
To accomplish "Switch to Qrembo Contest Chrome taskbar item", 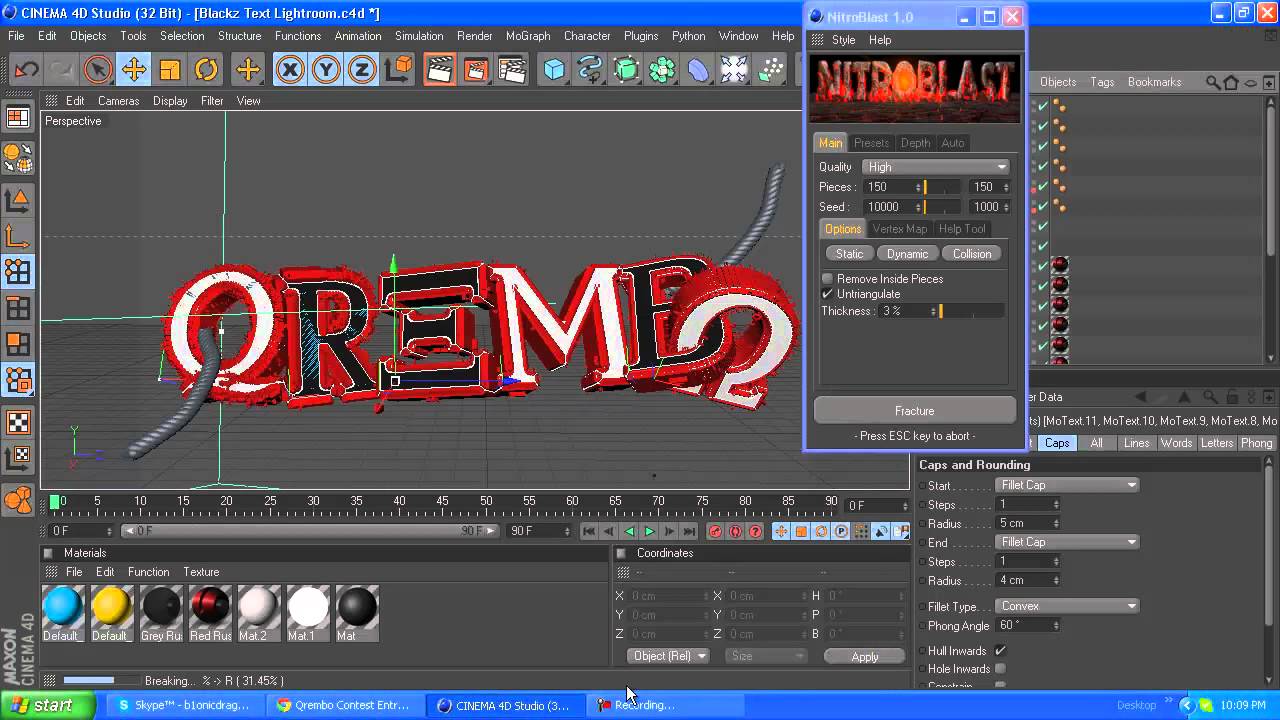I will point(343,705).
